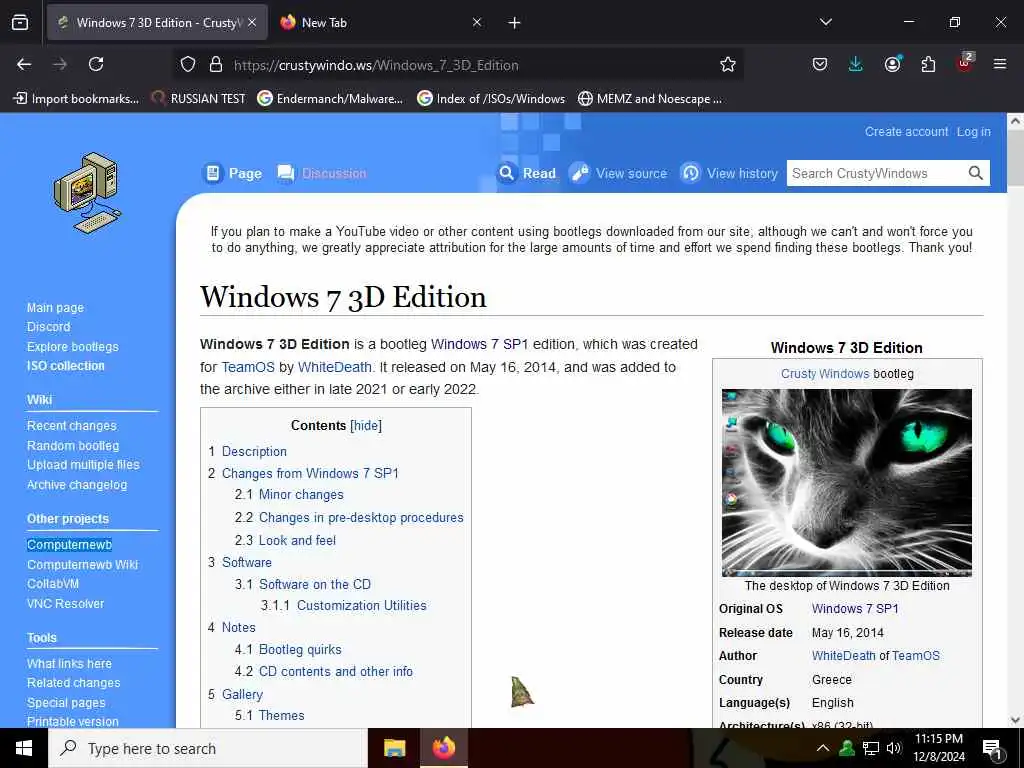
Task: Open the CollabVM sidebar link
Action: click(53, 584)
